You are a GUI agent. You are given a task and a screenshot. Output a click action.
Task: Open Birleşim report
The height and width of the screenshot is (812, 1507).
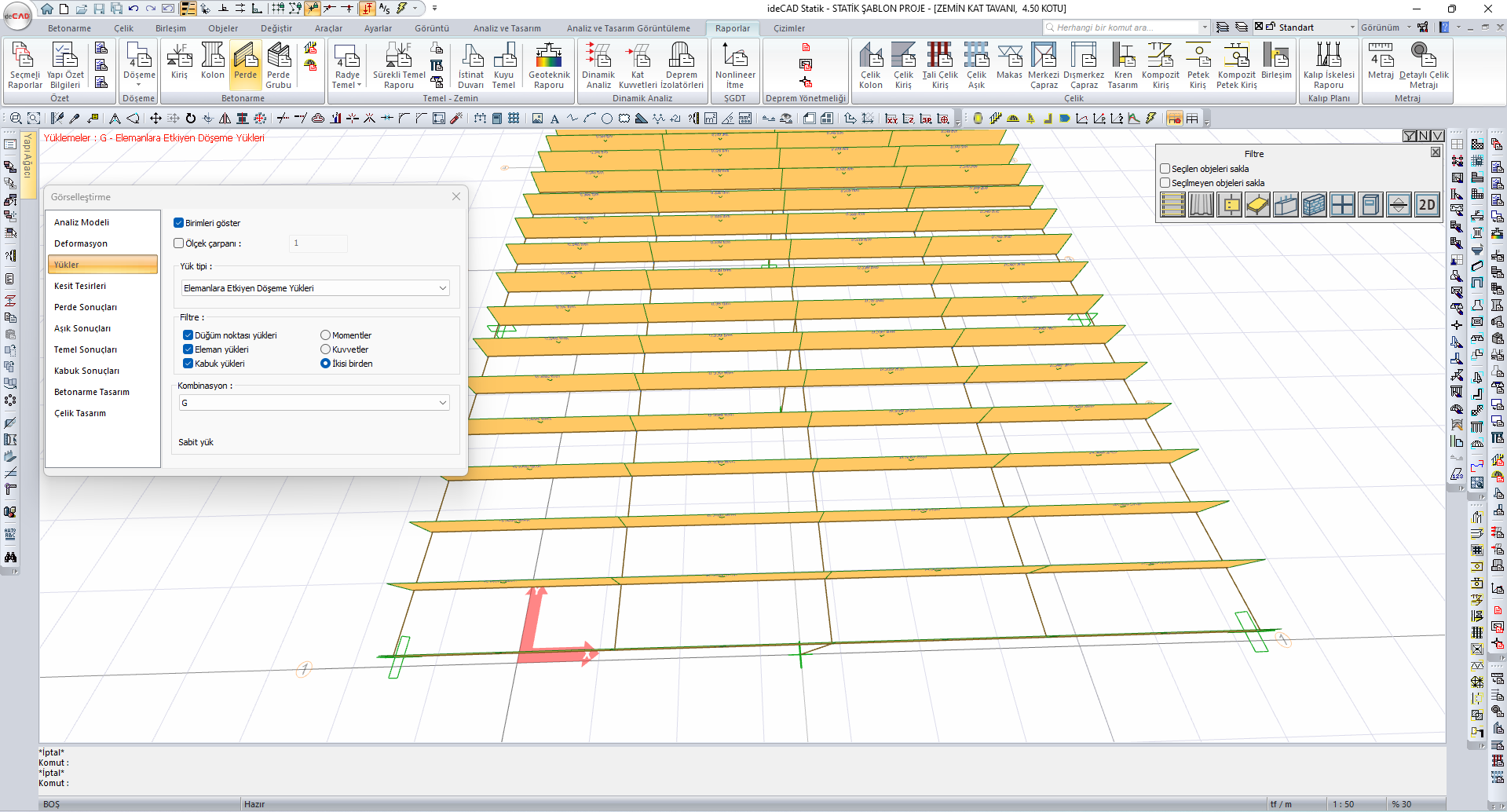pyautogui.click(x=1276, y=61)
